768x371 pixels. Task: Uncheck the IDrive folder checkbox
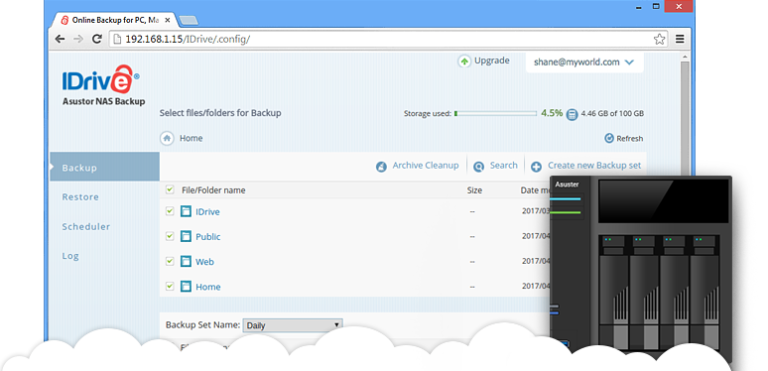click(170, 211)
